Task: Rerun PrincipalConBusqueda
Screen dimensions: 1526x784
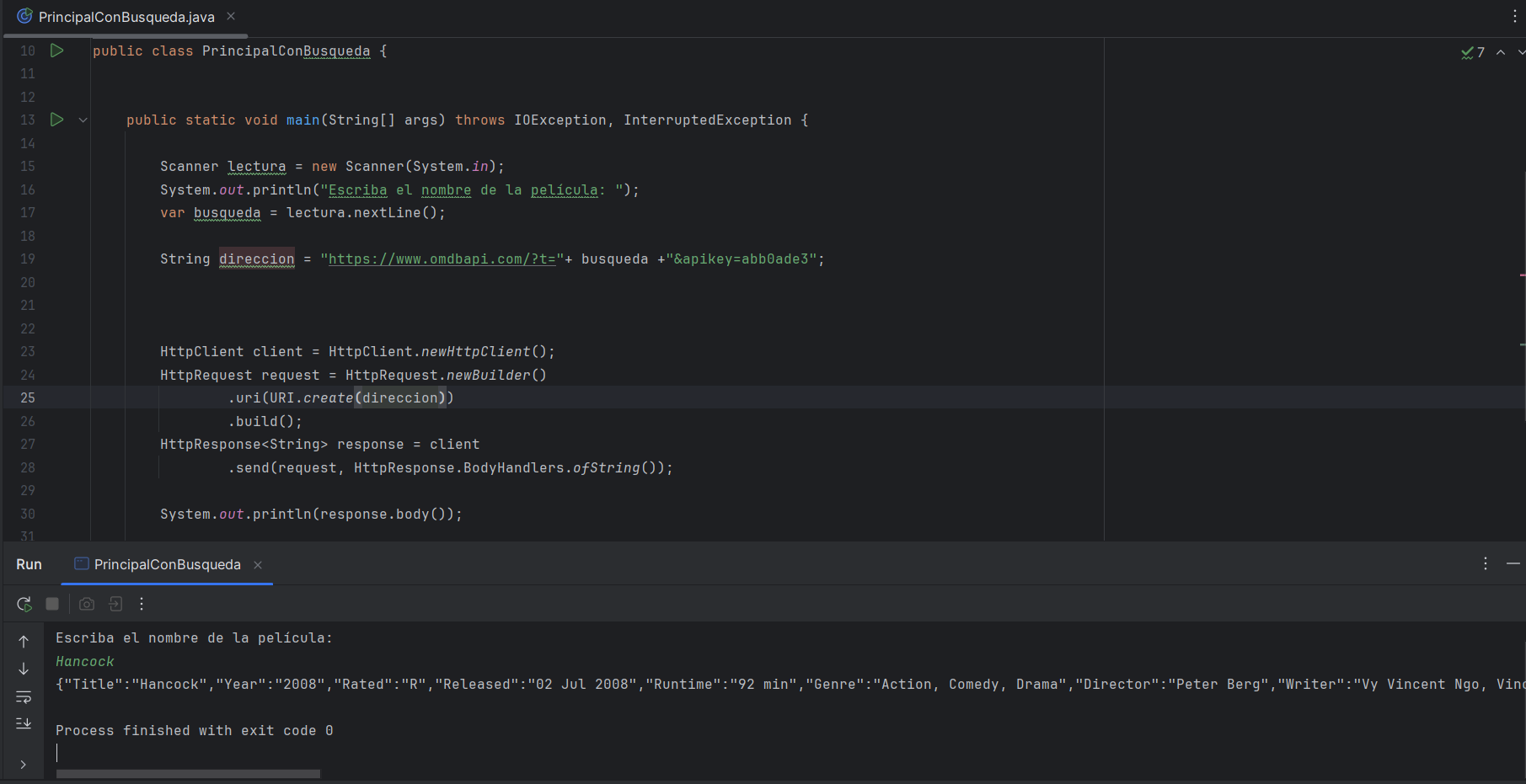Action: tap(24, 604)
